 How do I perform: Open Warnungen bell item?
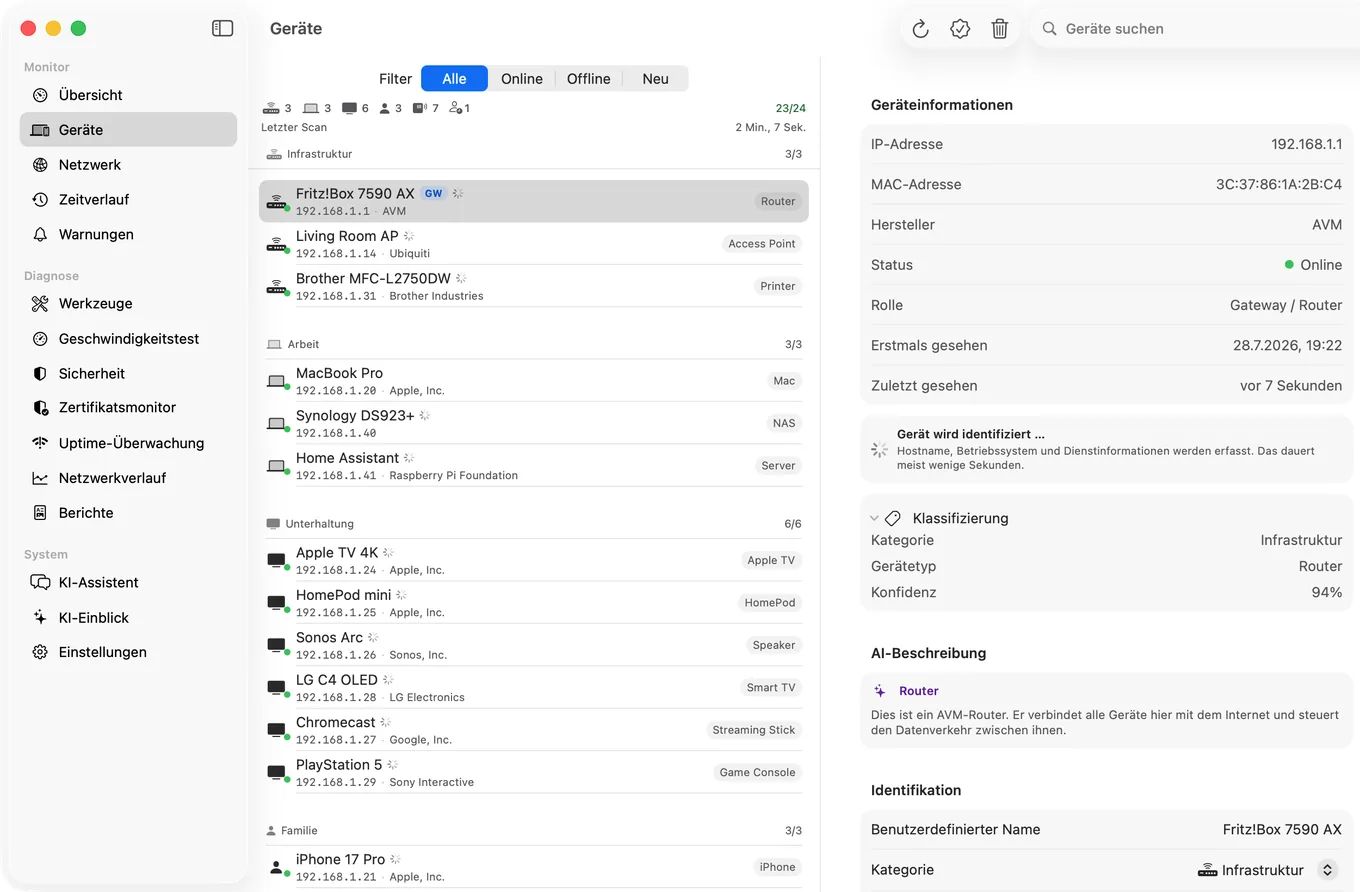coord(128,235)
